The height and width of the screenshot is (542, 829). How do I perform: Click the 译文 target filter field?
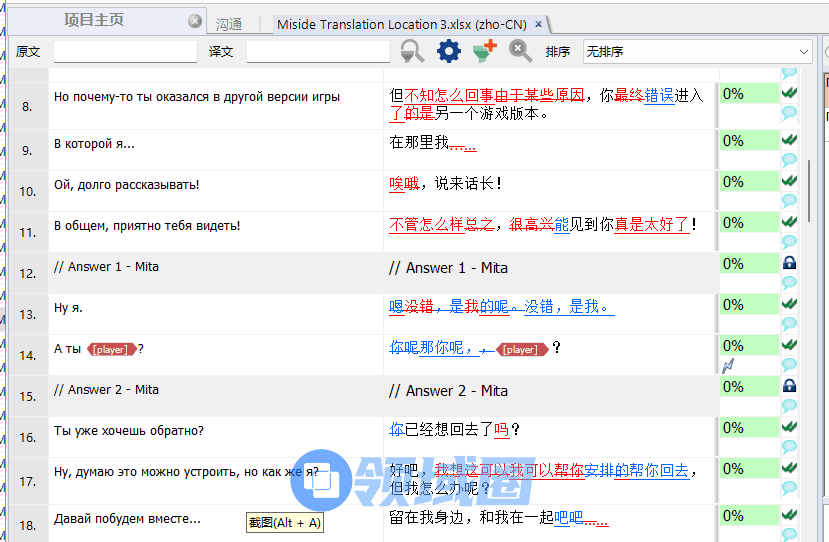pos(318,51)
